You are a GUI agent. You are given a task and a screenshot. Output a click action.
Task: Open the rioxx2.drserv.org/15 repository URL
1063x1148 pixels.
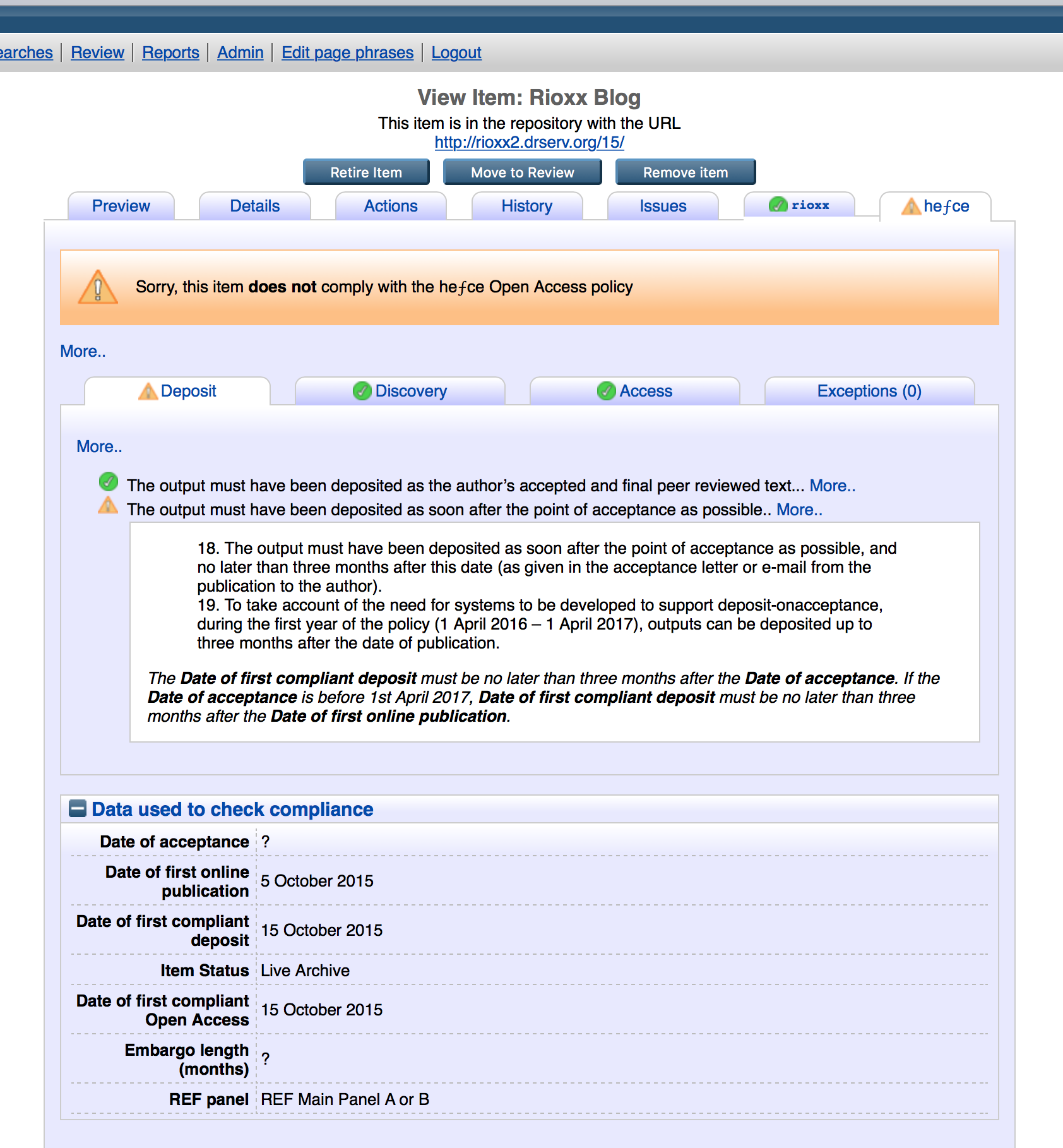point(529,142)
